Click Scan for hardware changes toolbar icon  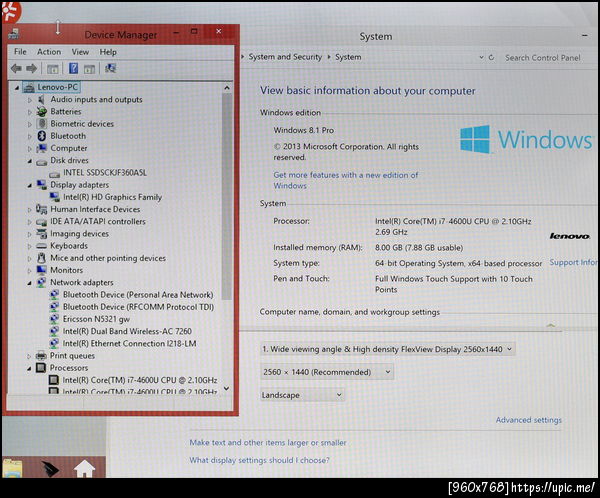pyautogui.click(x=111, y=69)
